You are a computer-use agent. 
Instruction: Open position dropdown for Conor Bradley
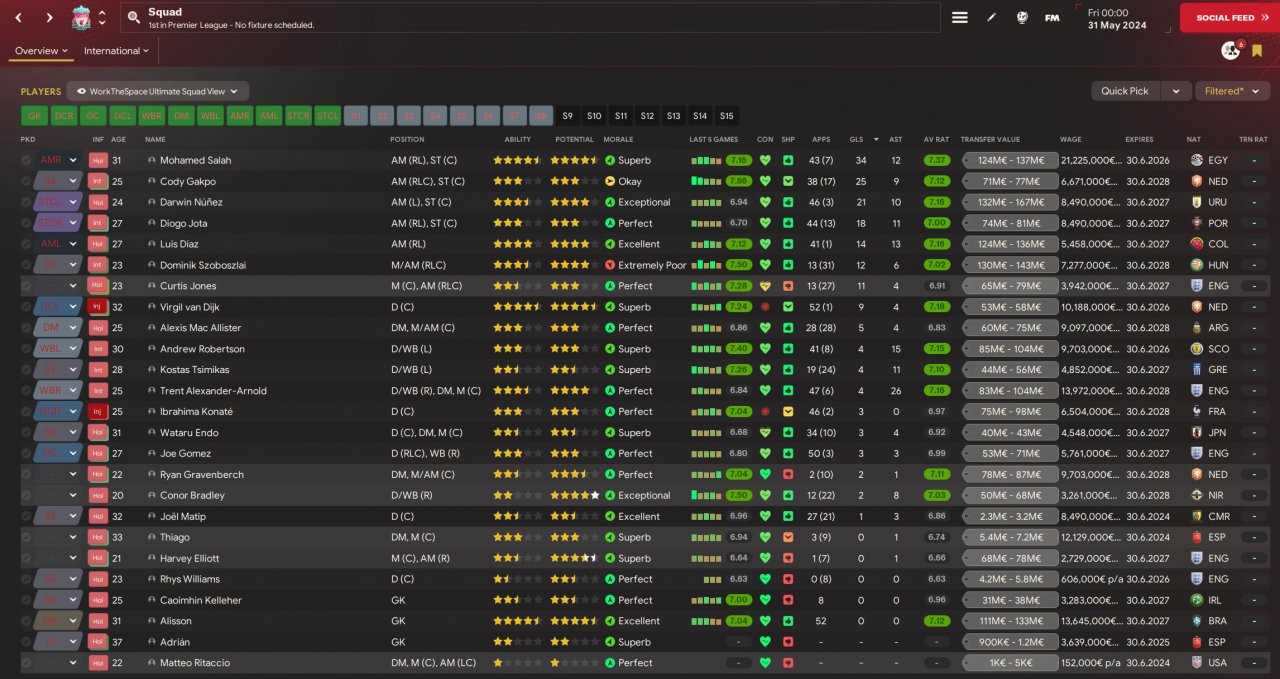58,495
